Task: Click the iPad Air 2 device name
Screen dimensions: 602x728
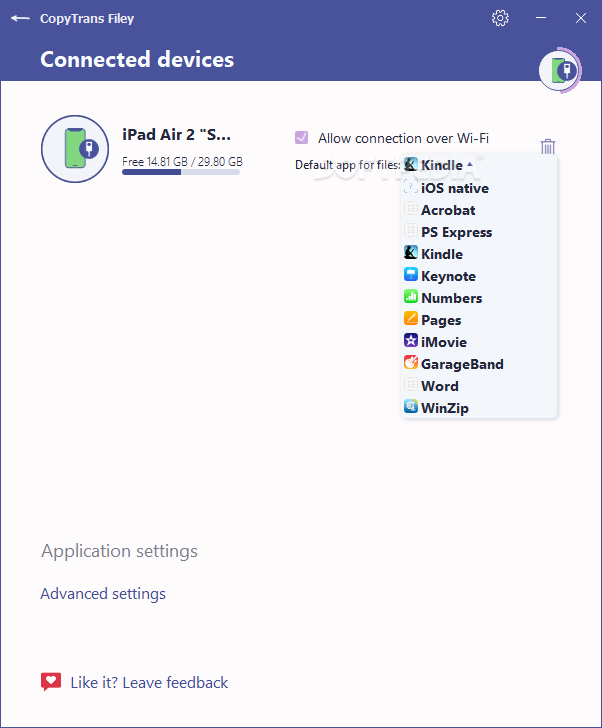Action: point(176,135)
